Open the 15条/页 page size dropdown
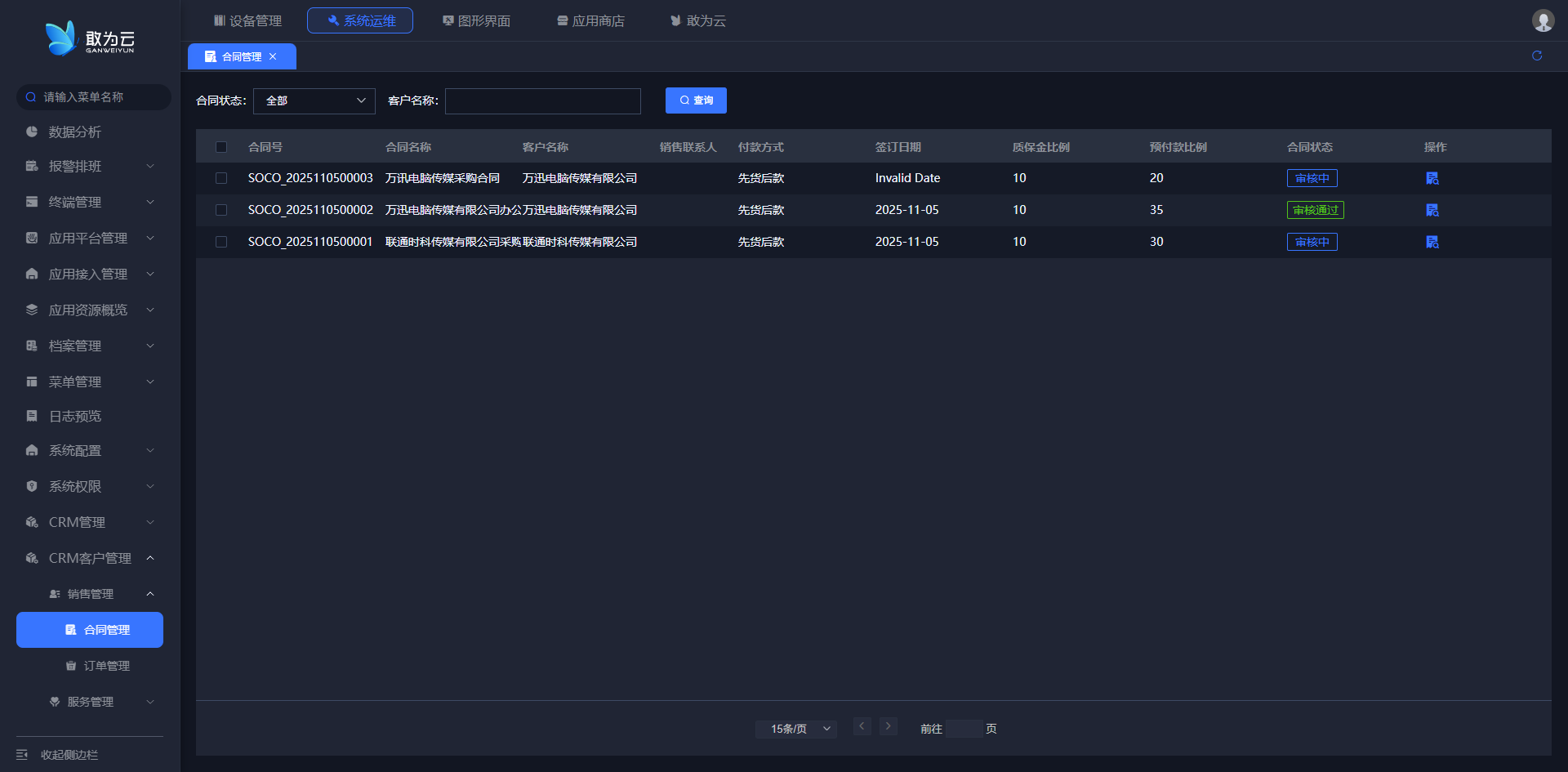The width and height of the screenshot is (1568, 772). coord(795,729)
